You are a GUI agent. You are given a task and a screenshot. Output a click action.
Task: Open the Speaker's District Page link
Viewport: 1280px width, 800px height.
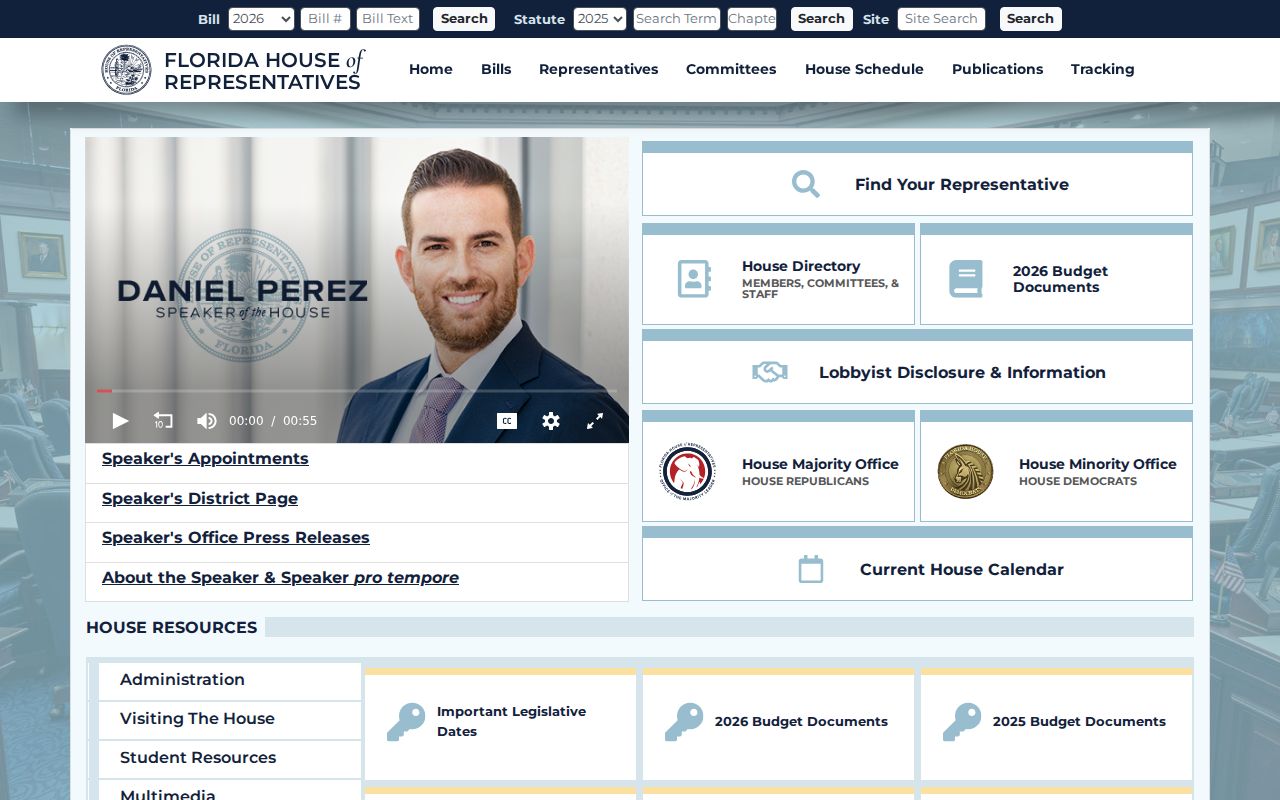200,499
